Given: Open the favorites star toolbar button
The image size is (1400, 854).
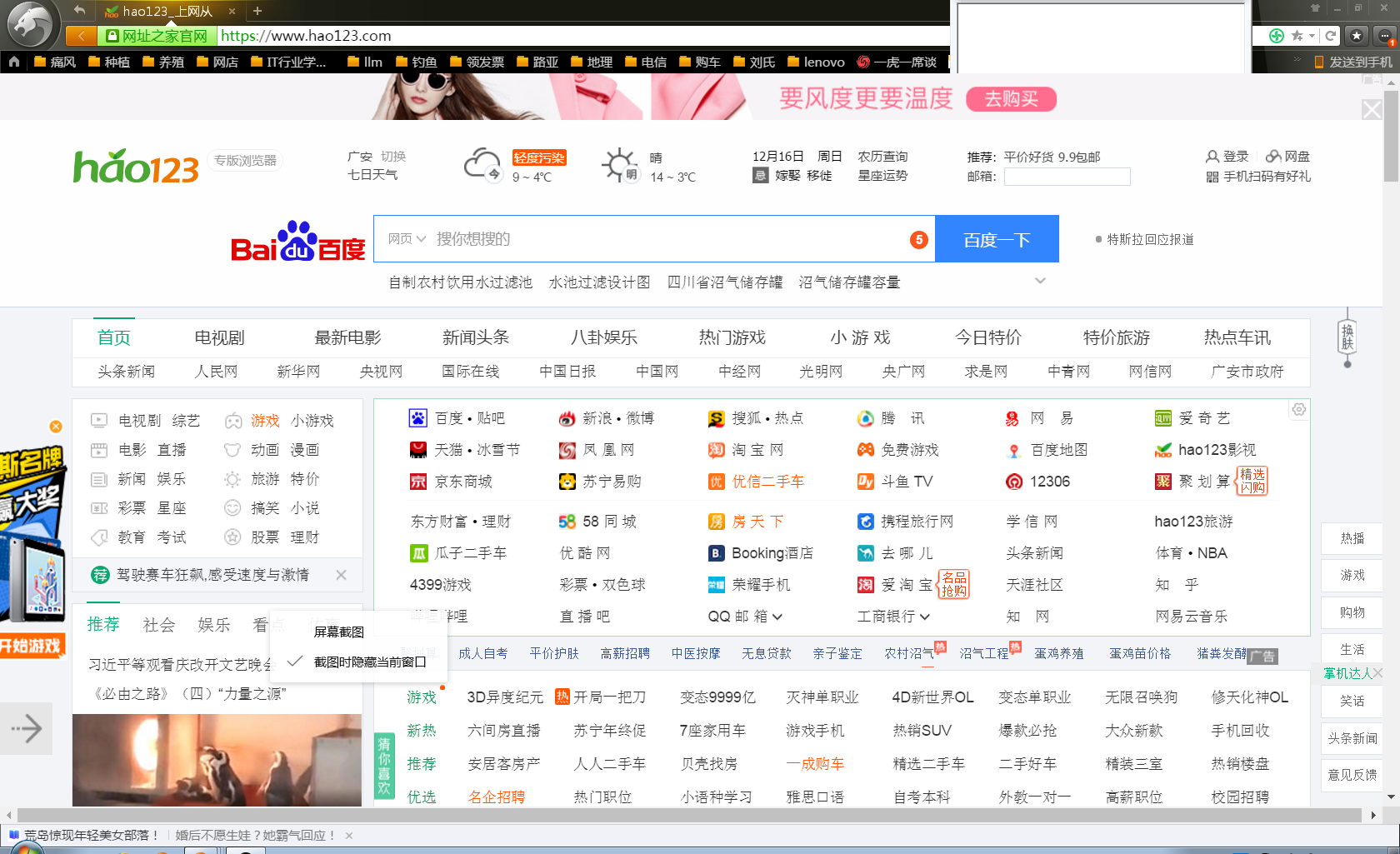Looking at the screenshot, I should 1357,36.
